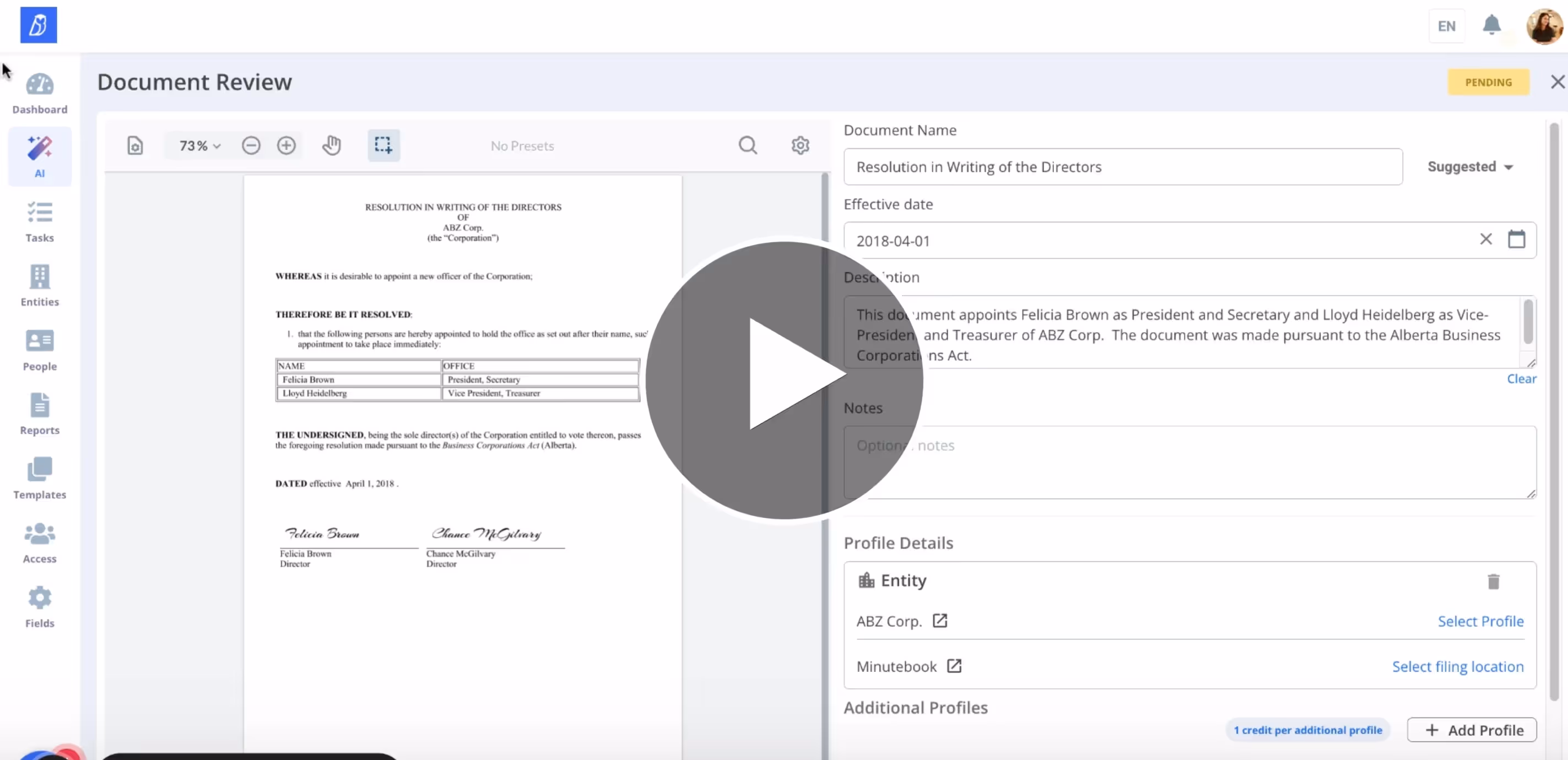Click the description box scrollbar
The width and height of the screenshot is (1568, 760).
click(1528, 323)
